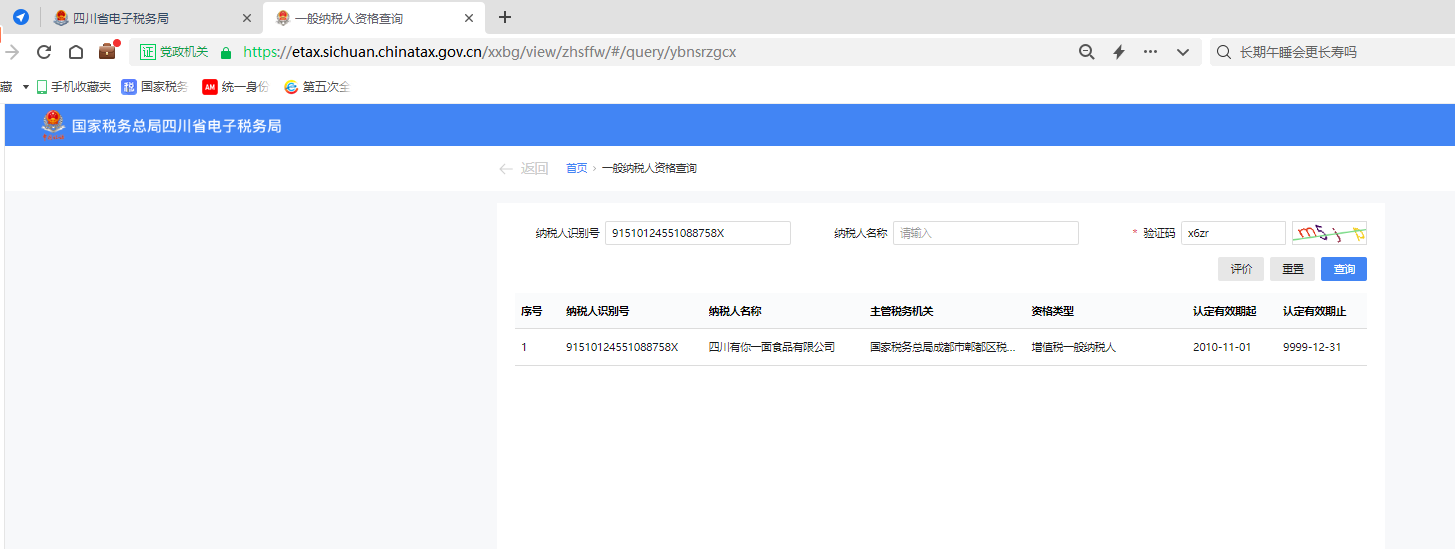Expand the favorites dropdown arrow in bookmarks bar
This screenshot has height=549, width=1455.
pyautogui.click(x=25, y=87)
